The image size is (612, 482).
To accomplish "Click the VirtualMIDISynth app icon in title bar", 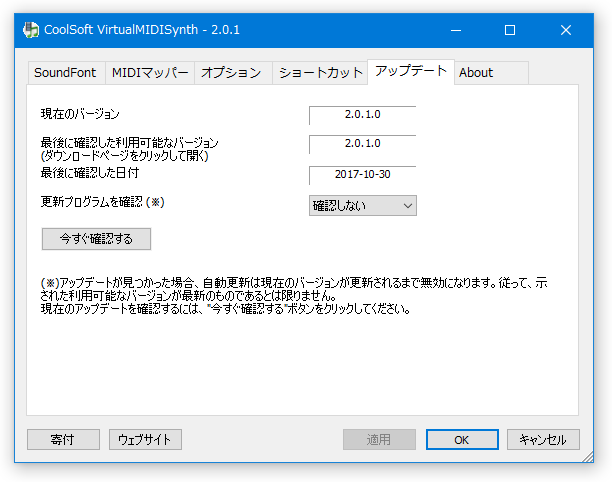I will pyautogui.click(x=31, y=30).
